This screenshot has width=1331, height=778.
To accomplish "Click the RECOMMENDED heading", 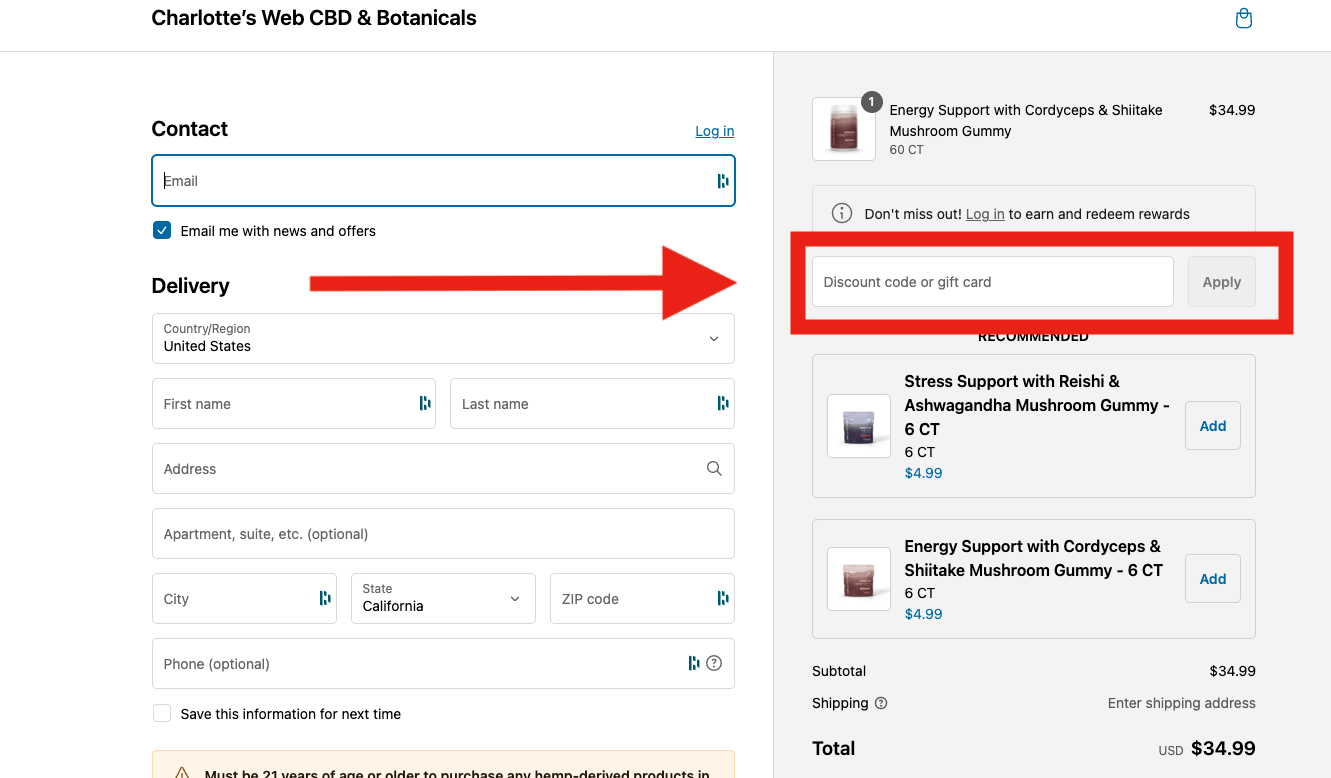I will click(1033, 337).
